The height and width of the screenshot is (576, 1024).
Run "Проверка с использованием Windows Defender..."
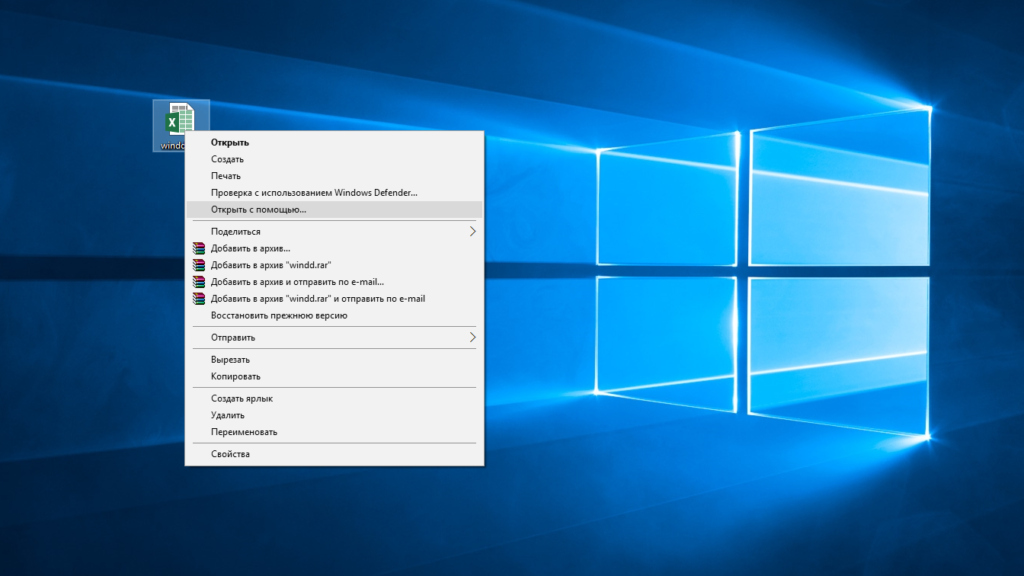[x=314, y=192]
